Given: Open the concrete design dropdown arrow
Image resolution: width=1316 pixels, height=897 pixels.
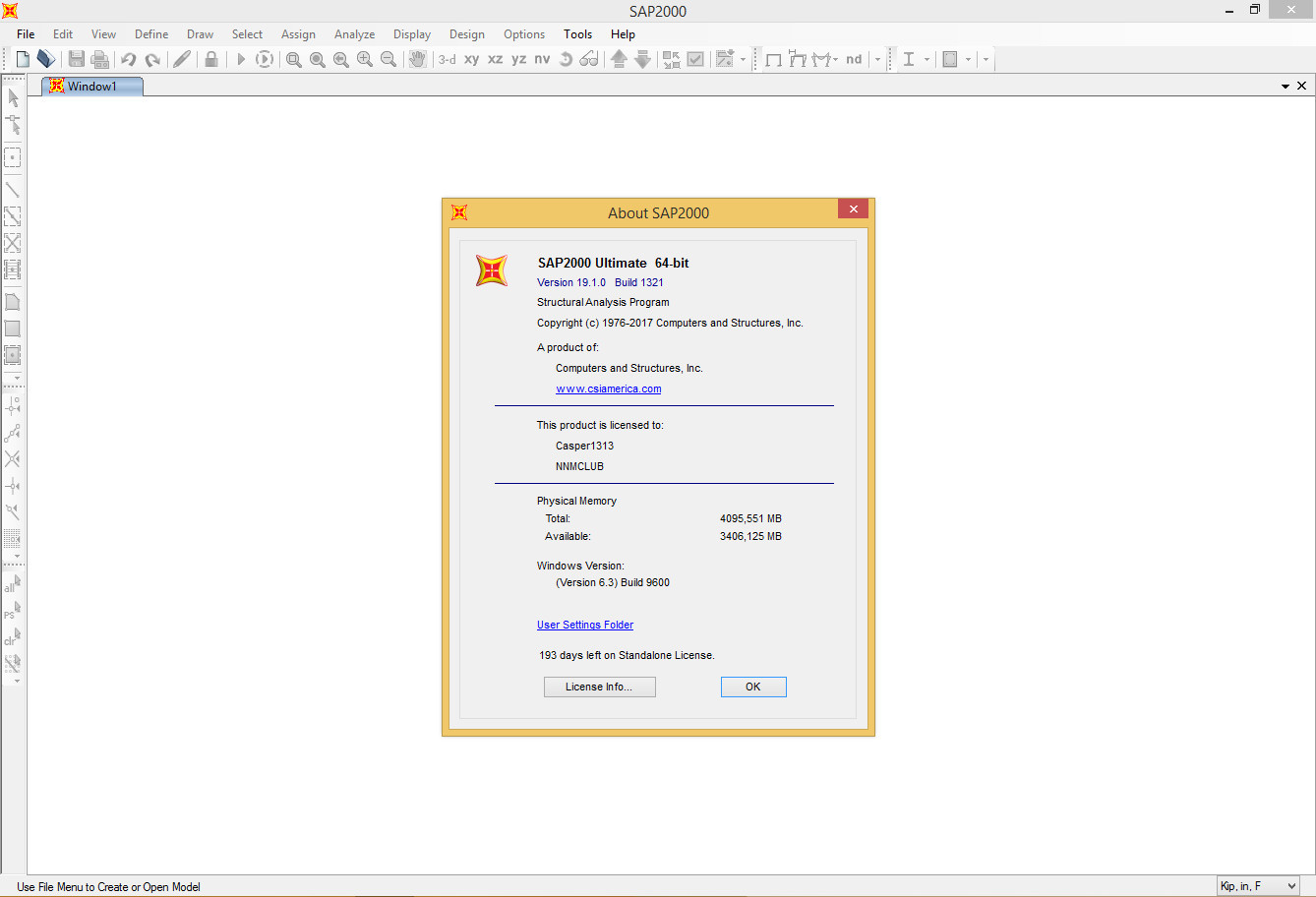Looking at the screenshot, I should pos(968,59).
